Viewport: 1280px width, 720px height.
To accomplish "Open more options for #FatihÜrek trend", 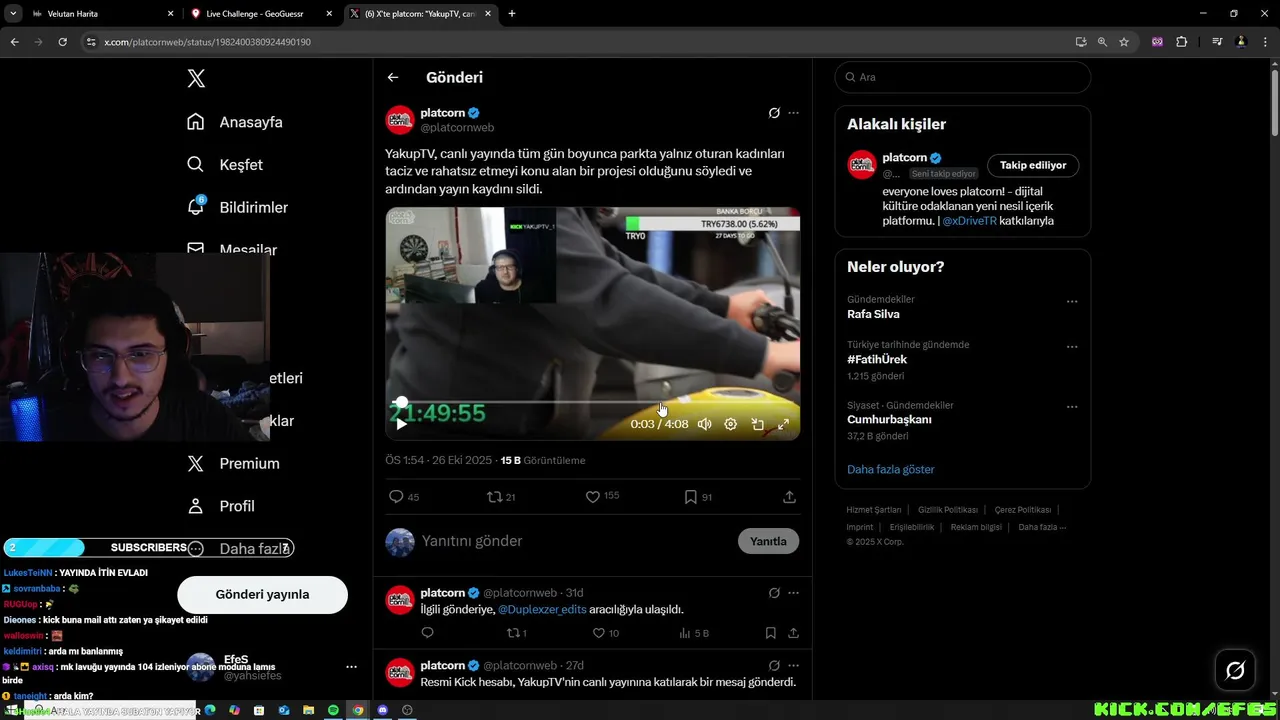I will (x=1072, y=347).
